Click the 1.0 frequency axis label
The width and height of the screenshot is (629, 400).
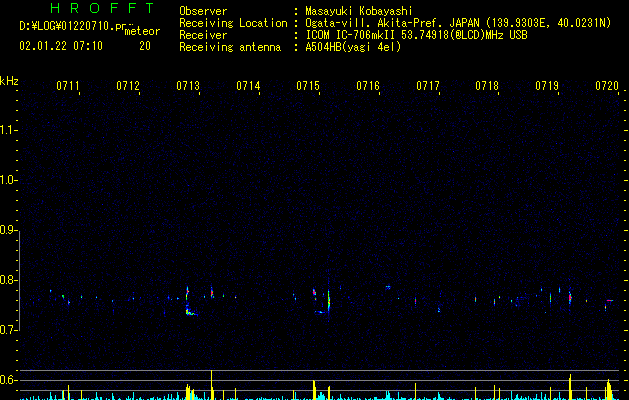tap(9, 180)
